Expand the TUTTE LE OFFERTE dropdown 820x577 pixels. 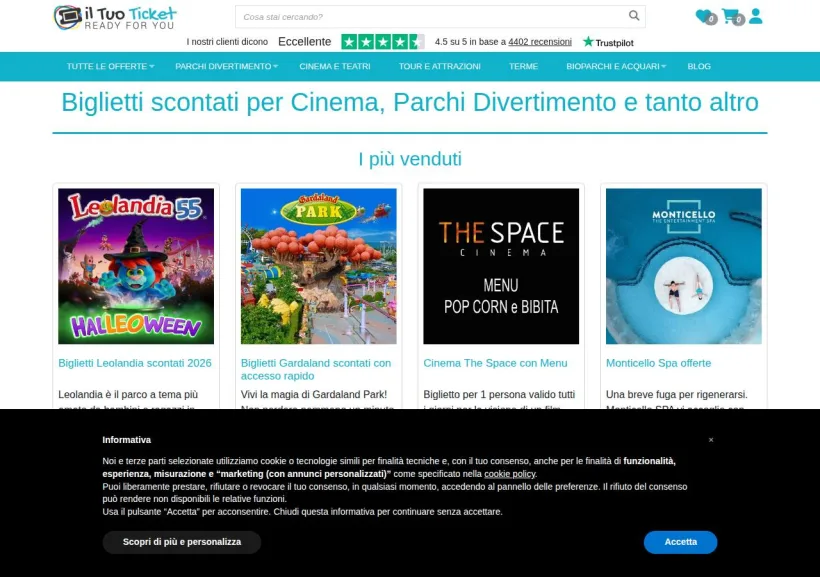coord(110,66)
